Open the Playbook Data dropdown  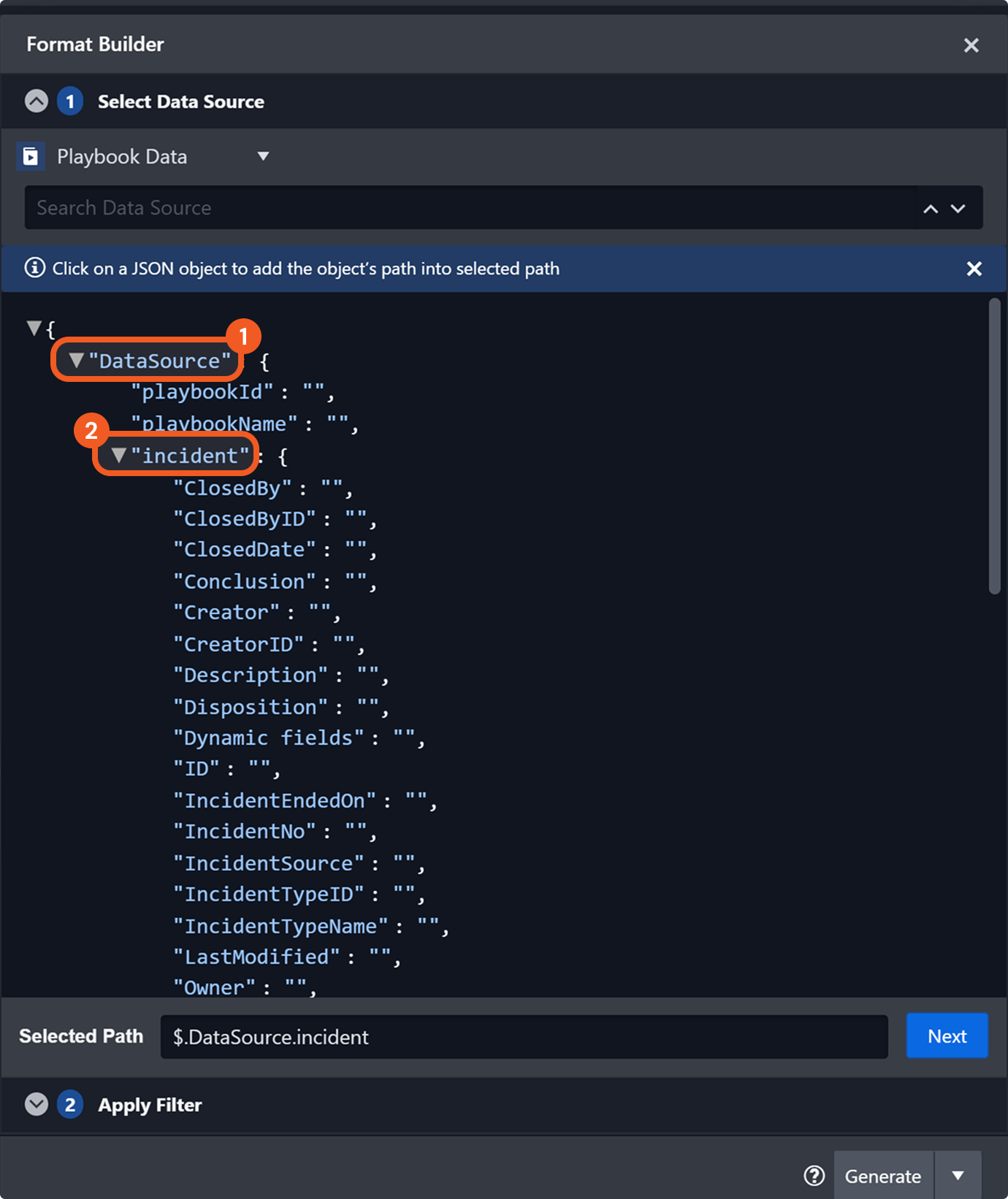click(263, 156)
